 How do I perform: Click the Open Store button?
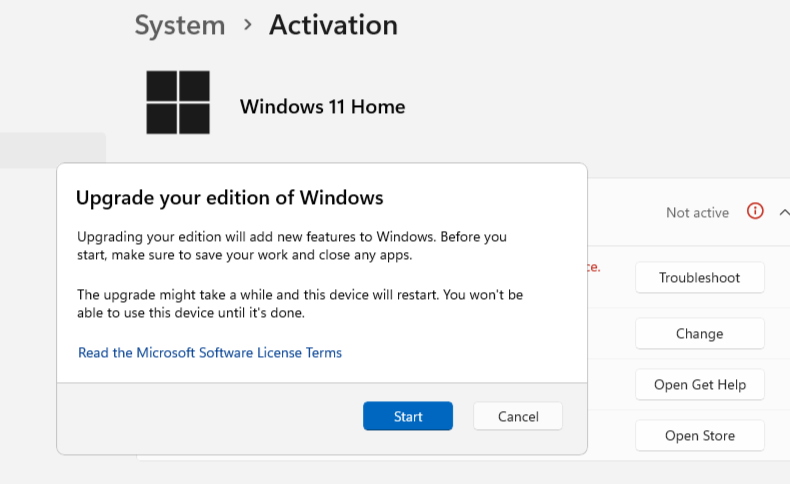(700, 436)
